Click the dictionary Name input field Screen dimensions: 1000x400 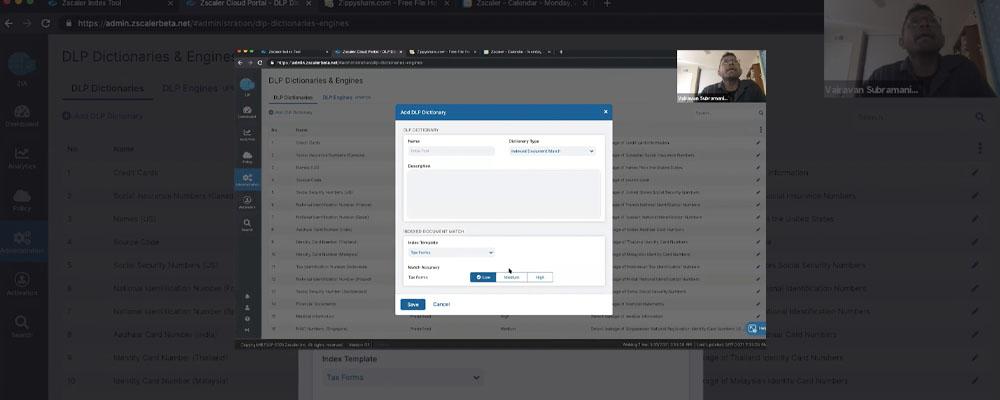tap(451, 151)
